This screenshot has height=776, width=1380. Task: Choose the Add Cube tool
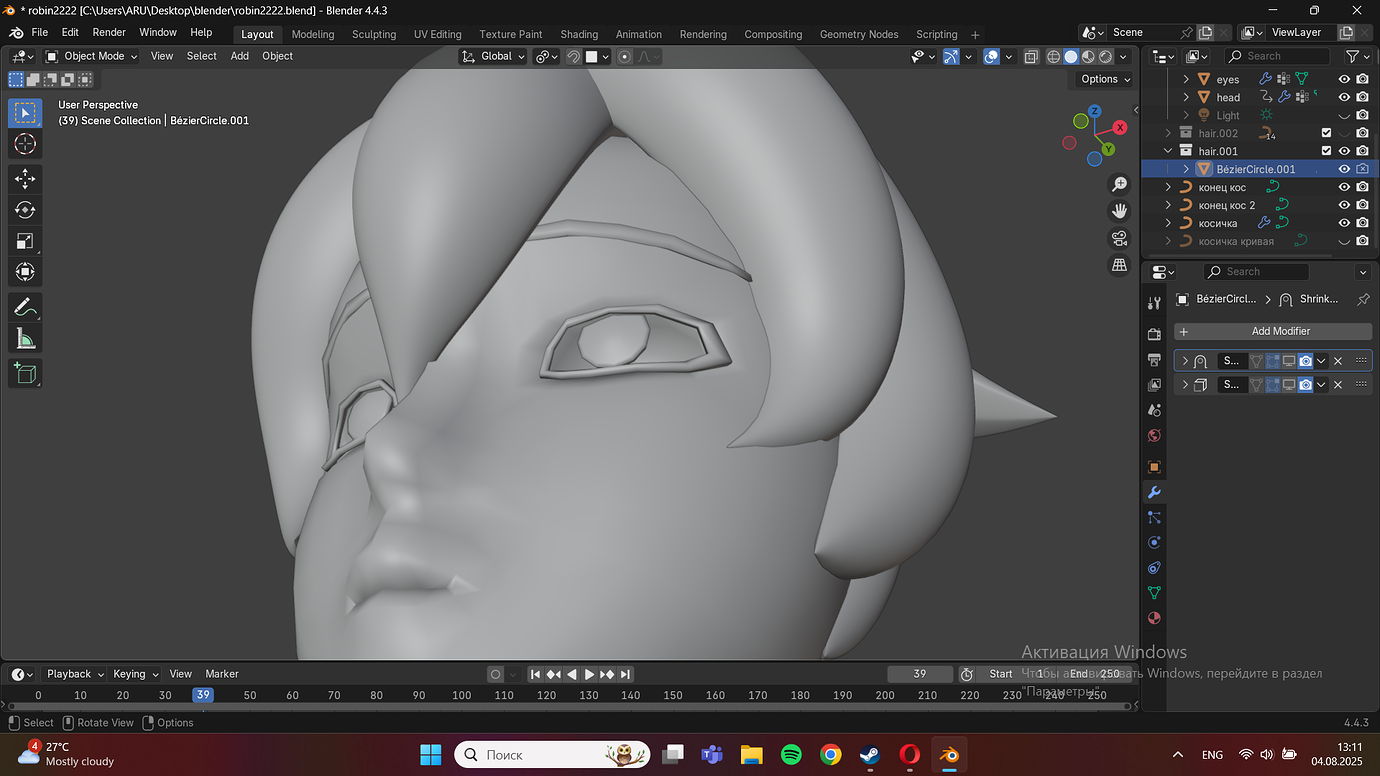[x=25, y=374]
